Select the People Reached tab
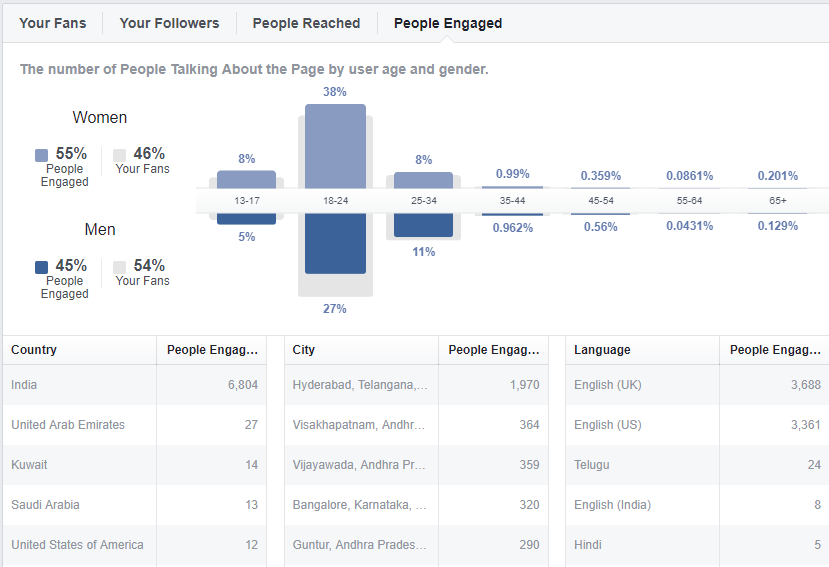The image size is (829, 567). tap(306, 23)
